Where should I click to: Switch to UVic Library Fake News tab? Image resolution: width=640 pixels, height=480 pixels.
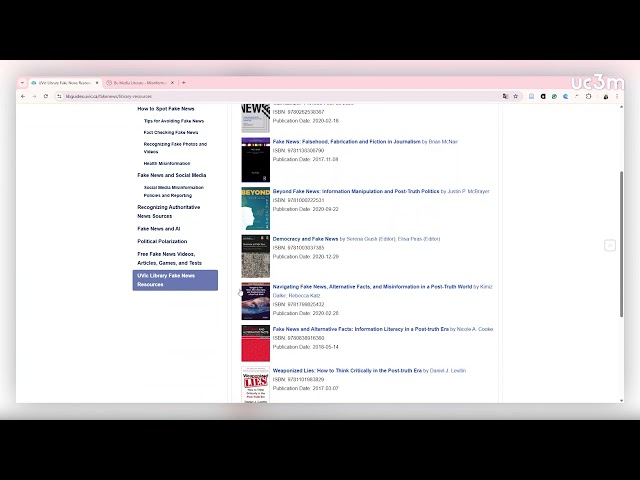pos(64,82)
